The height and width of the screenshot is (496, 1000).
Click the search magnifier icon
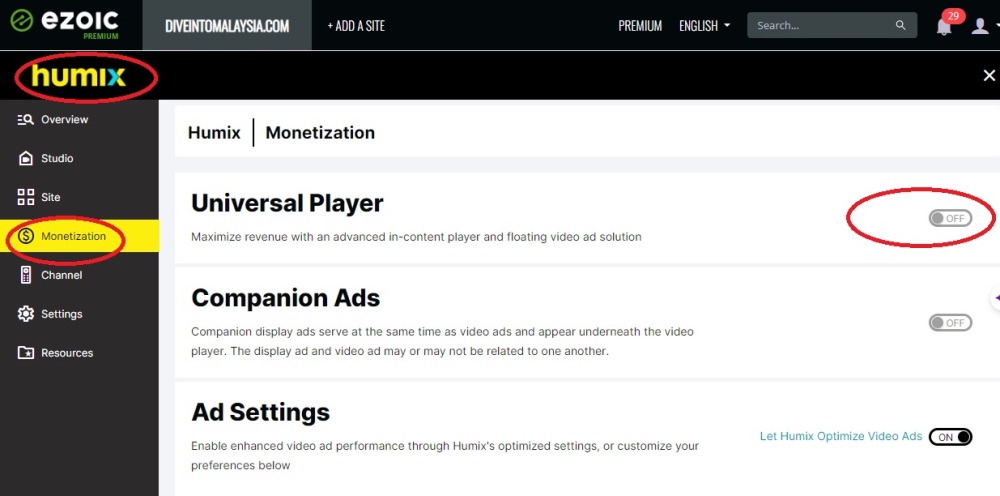tap(901, 25)
